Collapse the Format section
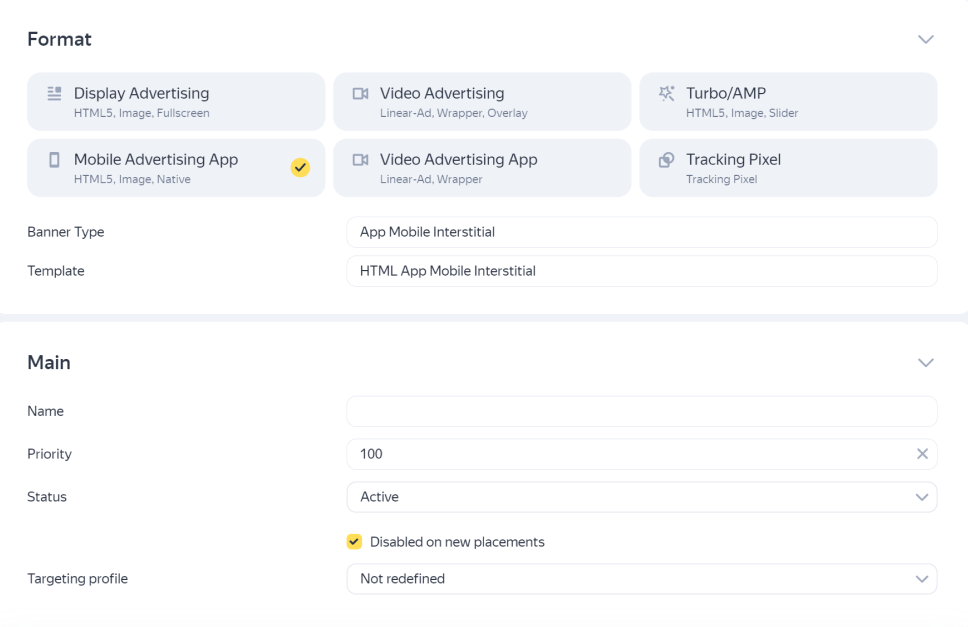 925,40
